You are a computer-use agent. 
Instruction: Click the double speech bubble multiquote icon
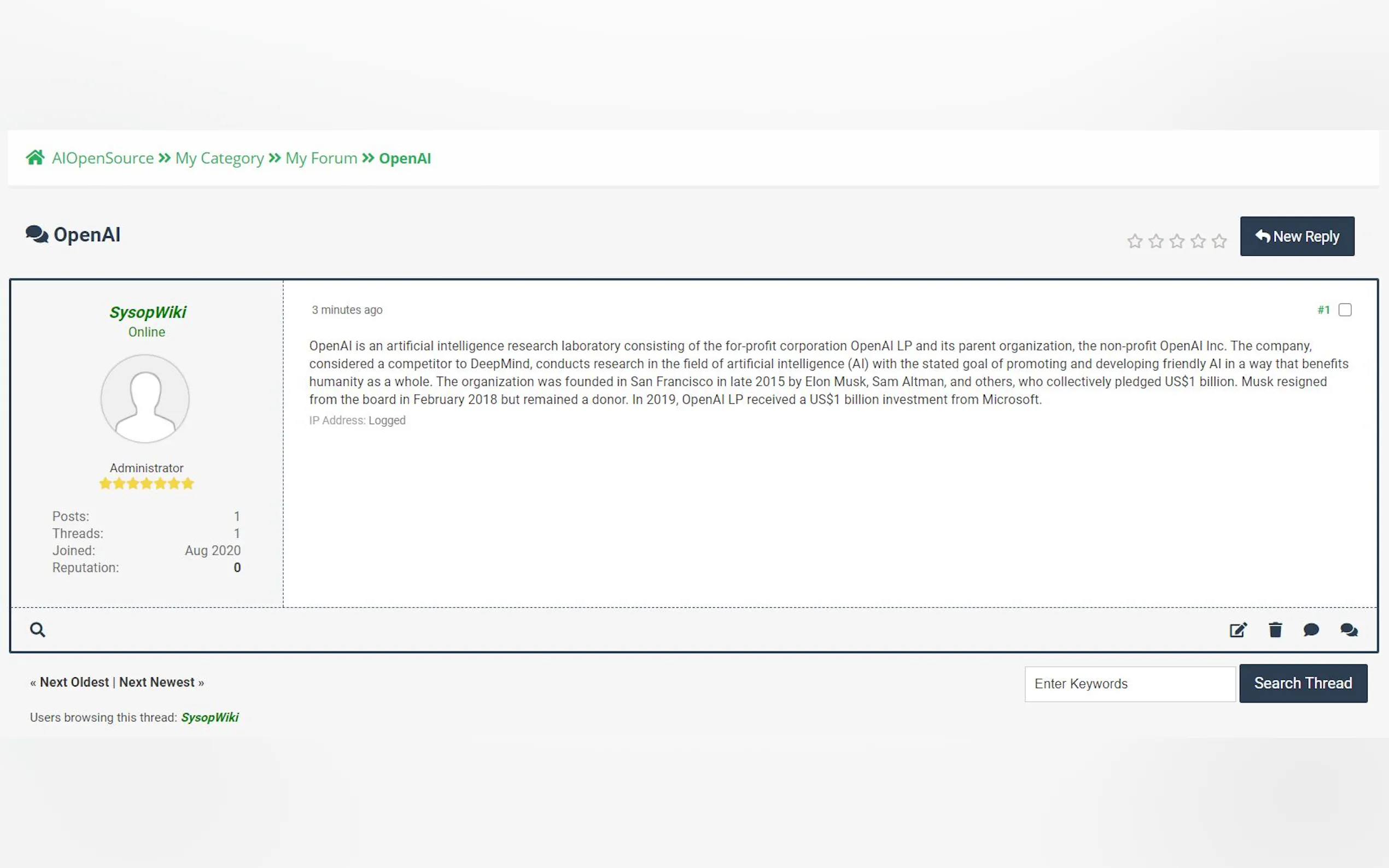pos(1349,630)
